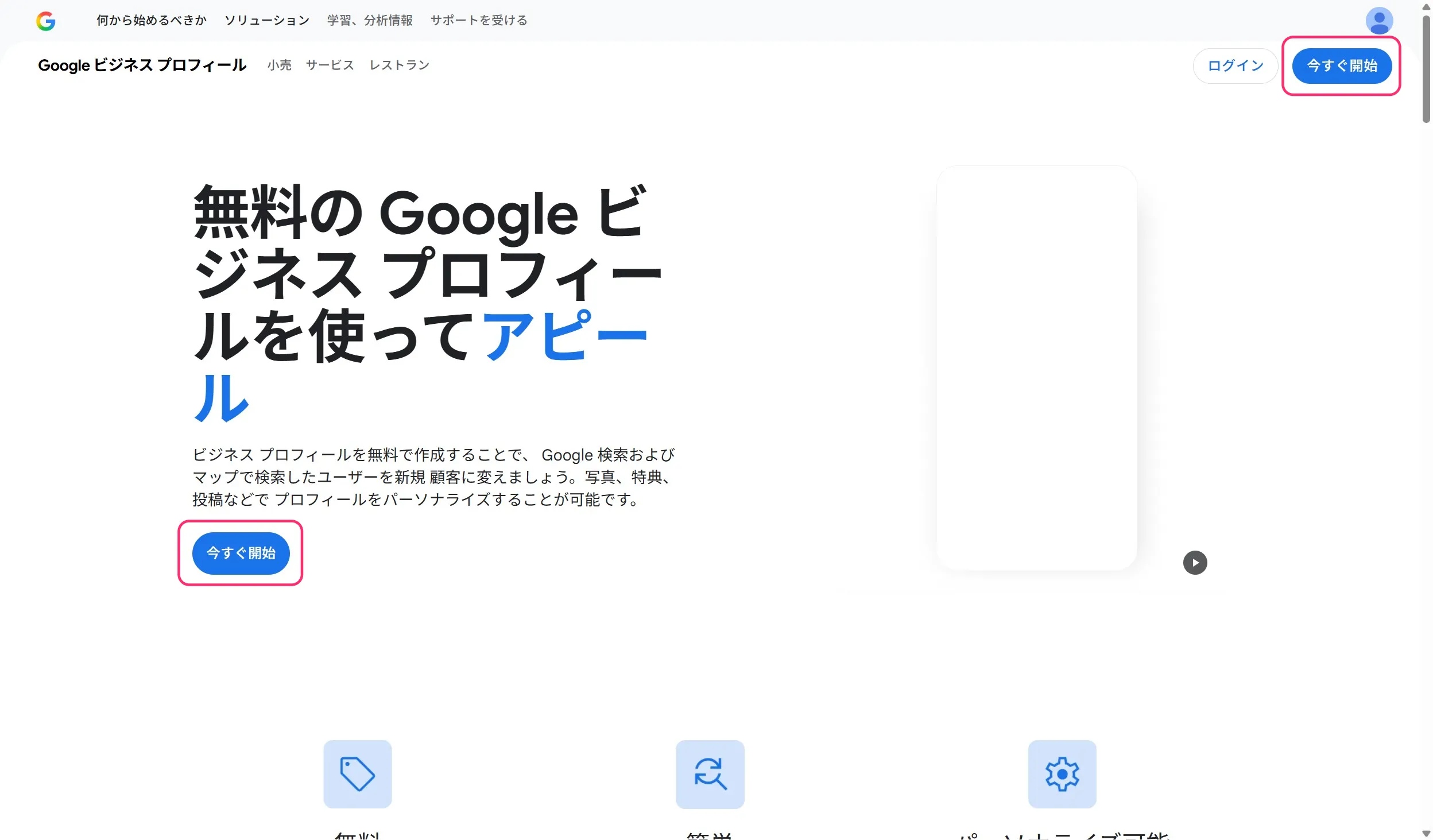The height and width of the screenshot is (840, 1433).
Task: Click the Google ビジネス プロフィール home link
Action: pyautogui.click(x=142, y=65)
